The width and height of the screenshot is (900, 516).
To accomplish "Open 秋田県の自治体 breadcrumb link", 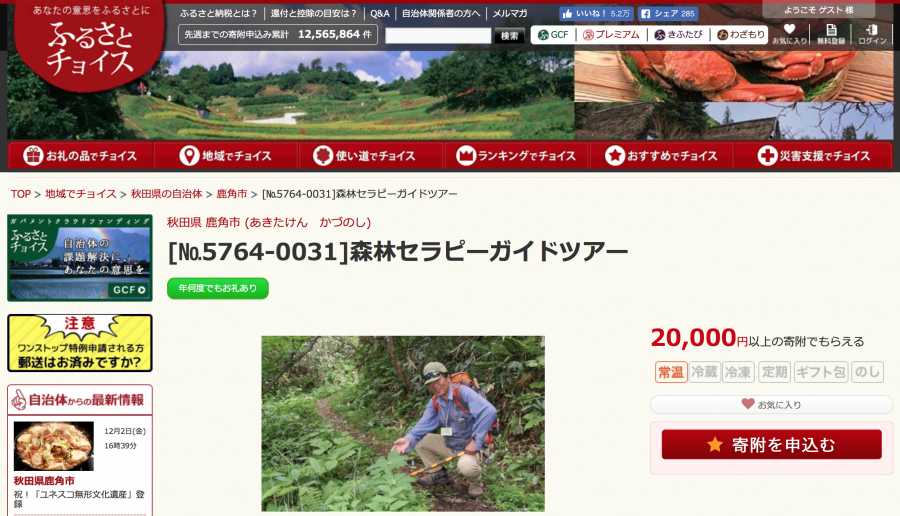I will point(166,194).
